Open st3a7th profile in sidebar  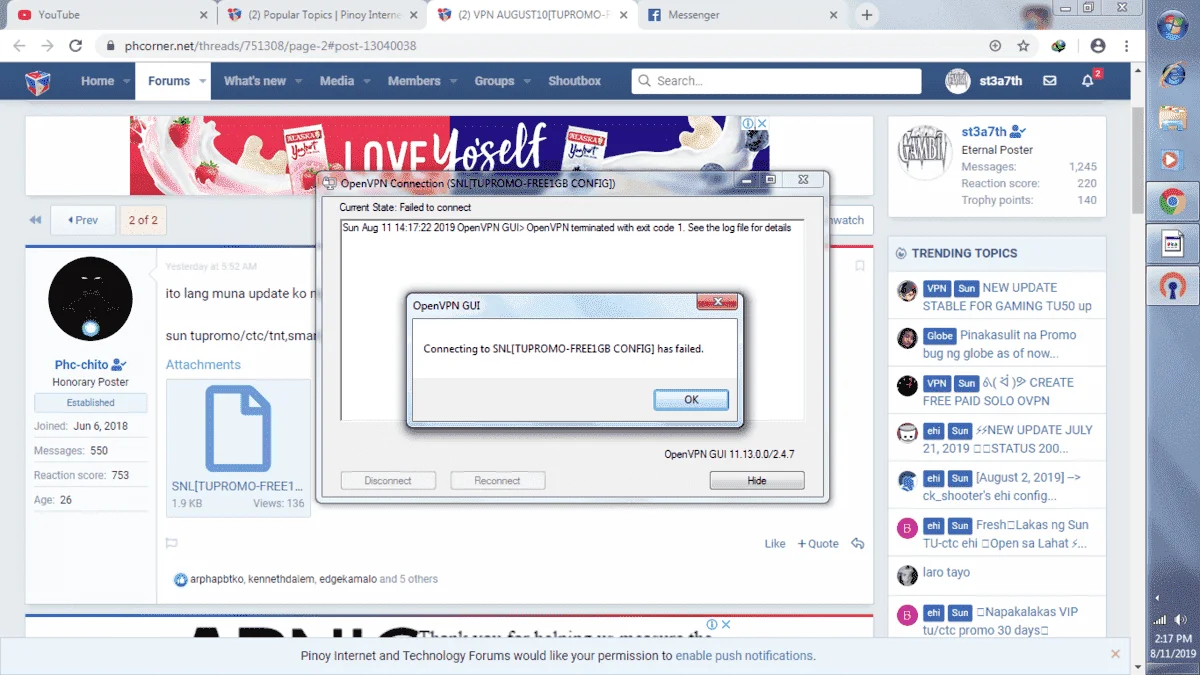(984, 132)
